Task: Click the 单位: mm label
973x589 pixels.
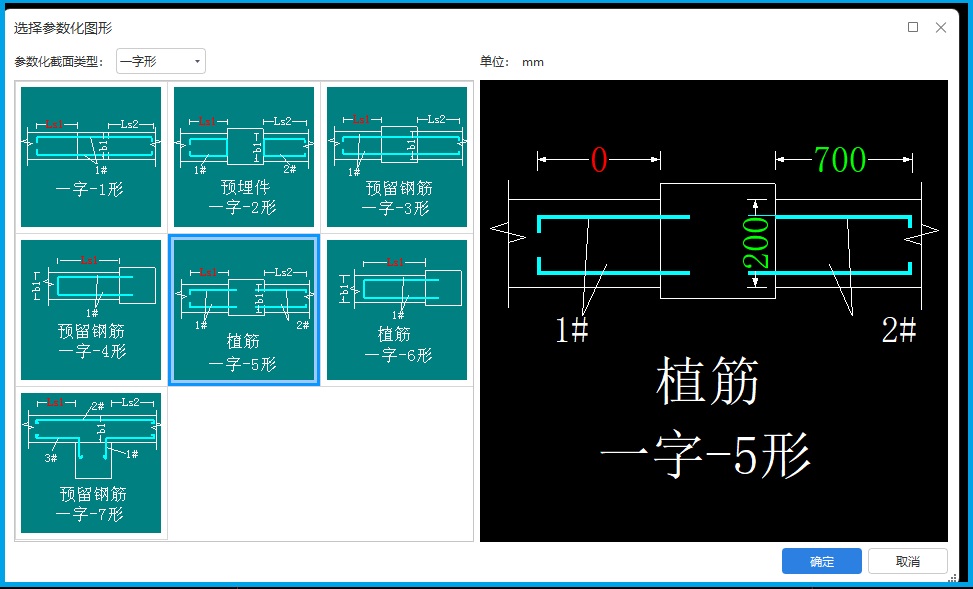Action: click(x=512, y=61)
